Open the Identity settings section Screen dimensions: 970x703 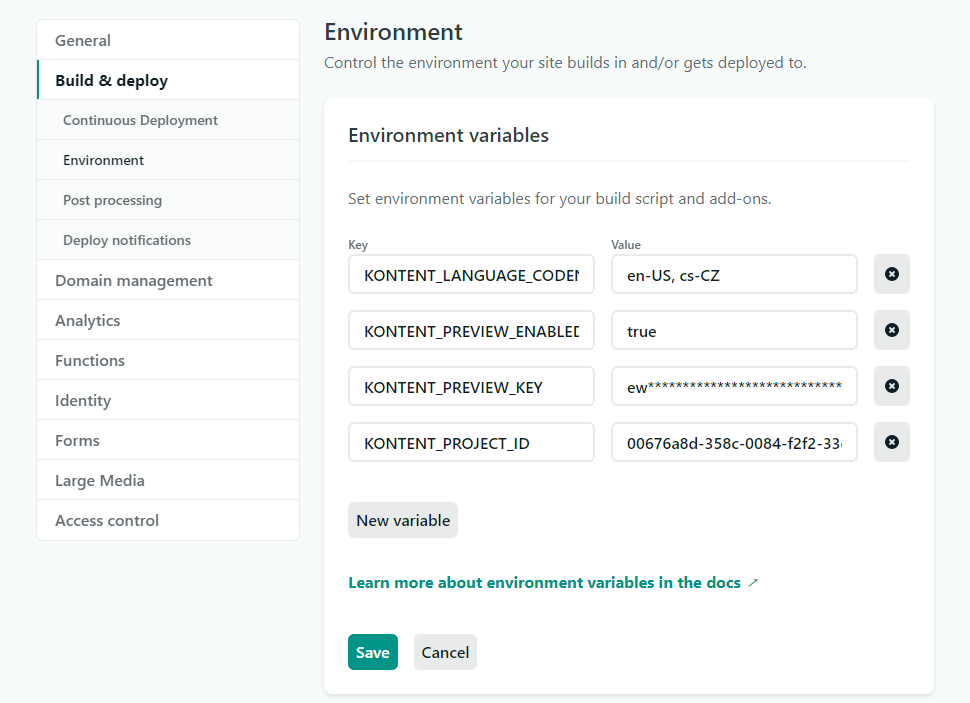(x=82, y=400)
